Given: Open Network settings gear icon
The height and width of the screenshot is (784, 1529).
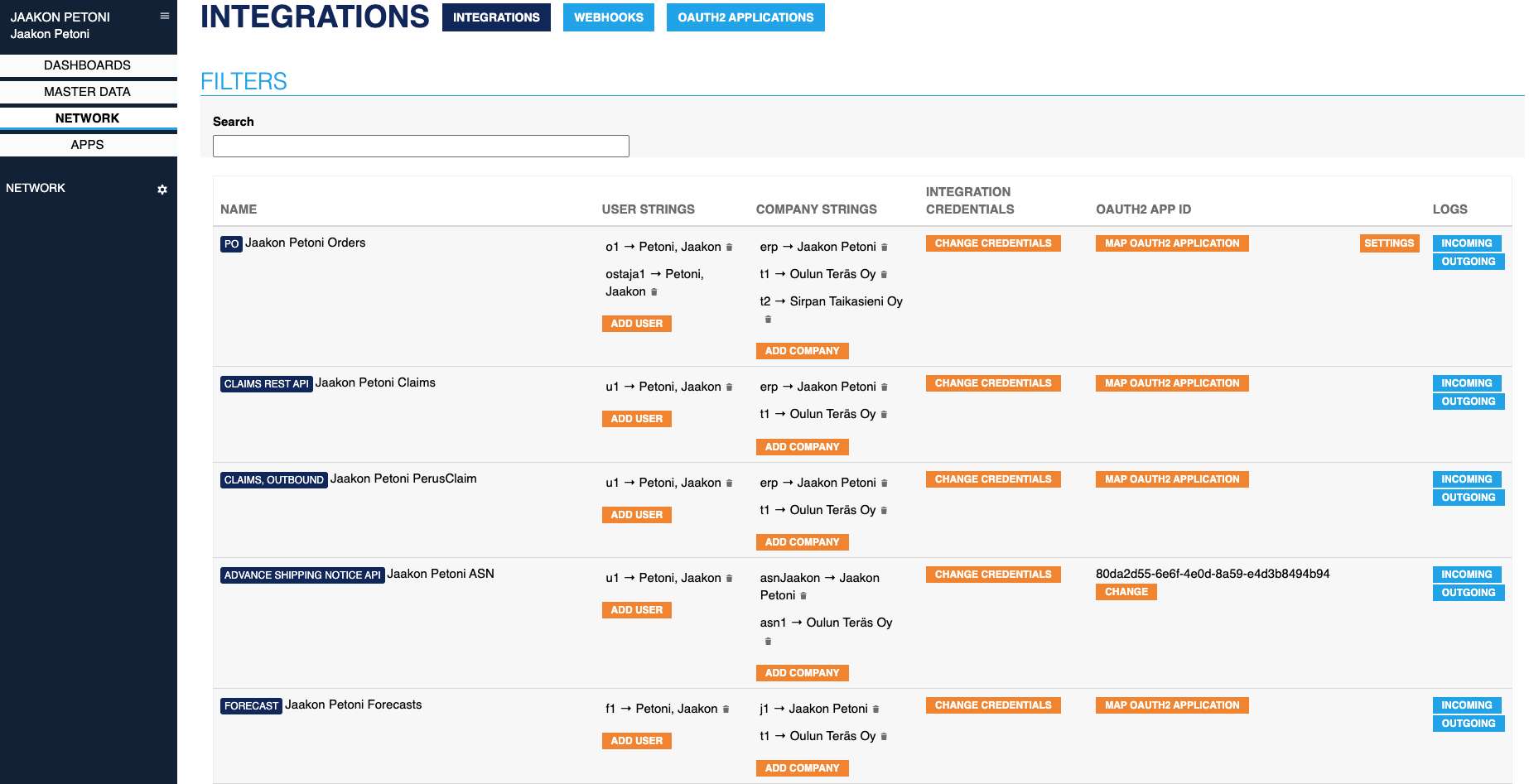Looking at the screenshot, I should [162, 190].
